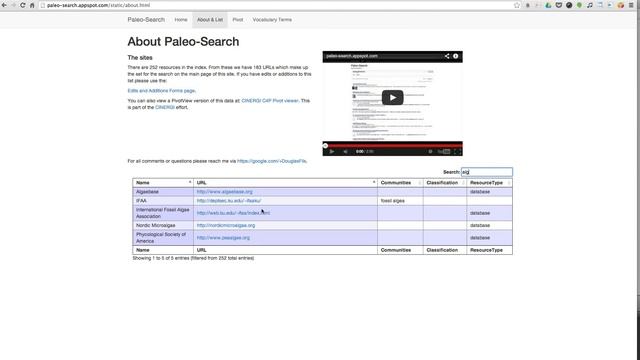Sort by Communities column header
640x360 pixels.
(400, 183)
